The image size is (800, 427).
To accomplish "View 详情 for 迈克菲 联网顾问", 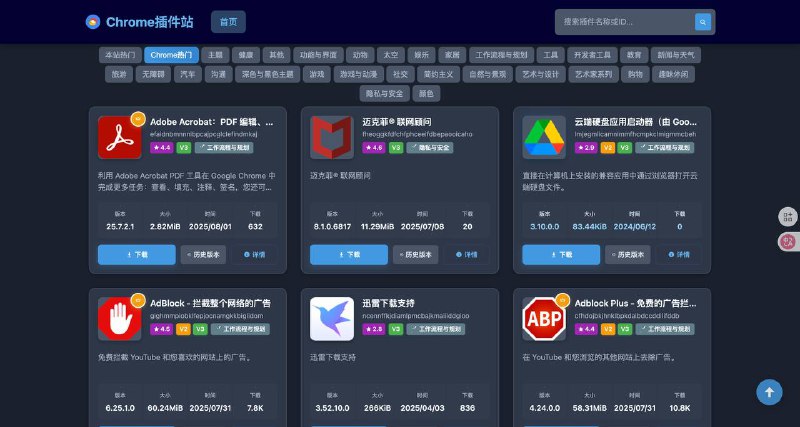I will pyautogui.click(x=467, y=255).
